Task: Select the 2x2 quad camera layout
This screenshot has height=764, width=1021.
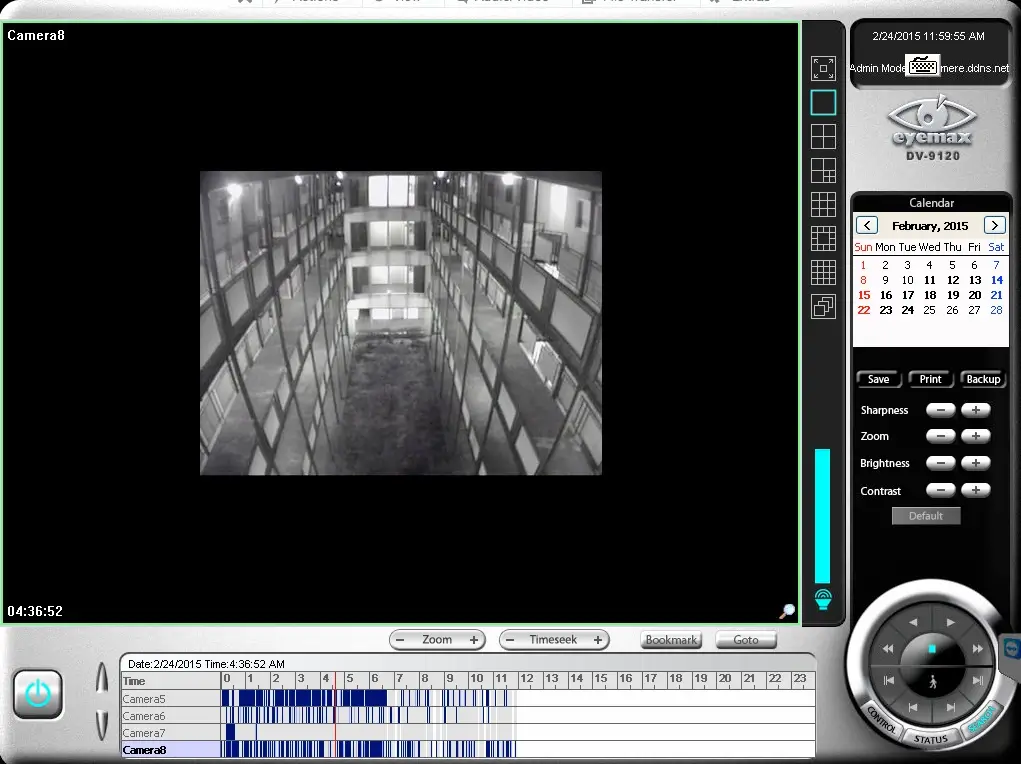Action: pos(823,136)
